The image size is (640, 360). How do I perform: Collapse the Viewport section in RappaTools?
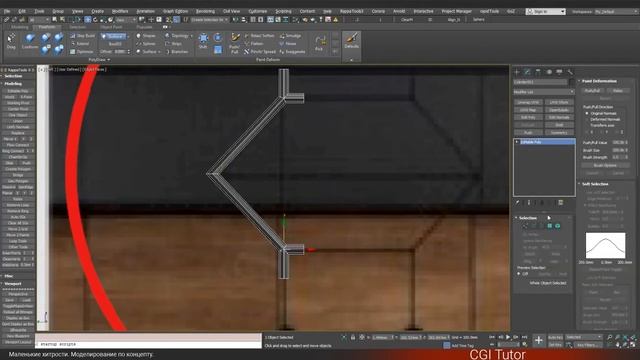[x=2, y=283]
